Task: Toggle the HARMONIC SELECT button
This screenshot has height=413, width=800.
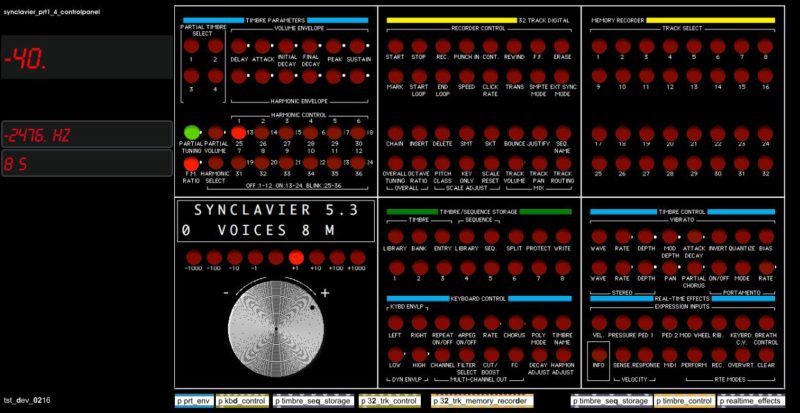Action: (x=215, y=163)
